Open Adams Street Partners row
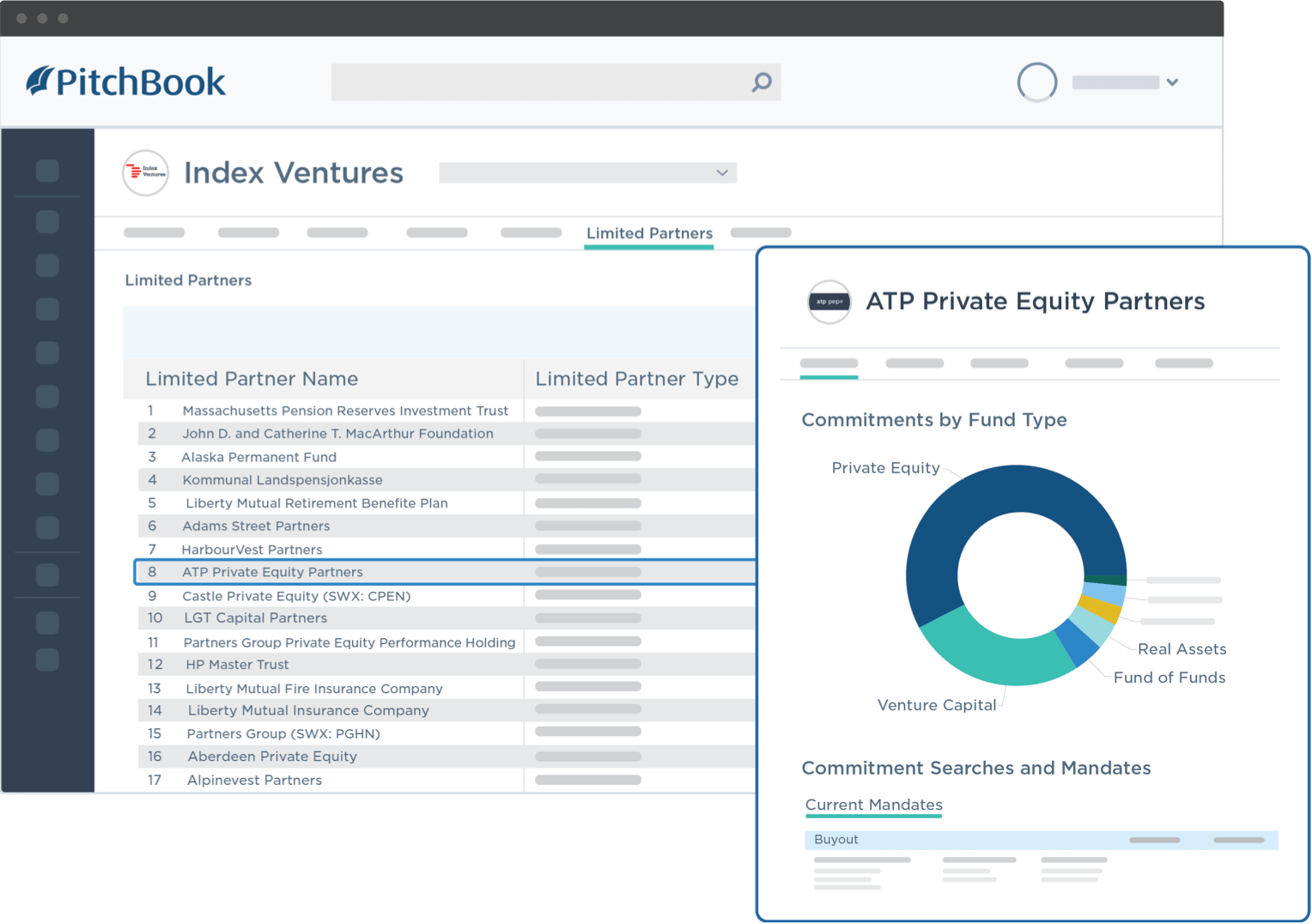This screenshot has width=1312, height=924. pos(446,526)
